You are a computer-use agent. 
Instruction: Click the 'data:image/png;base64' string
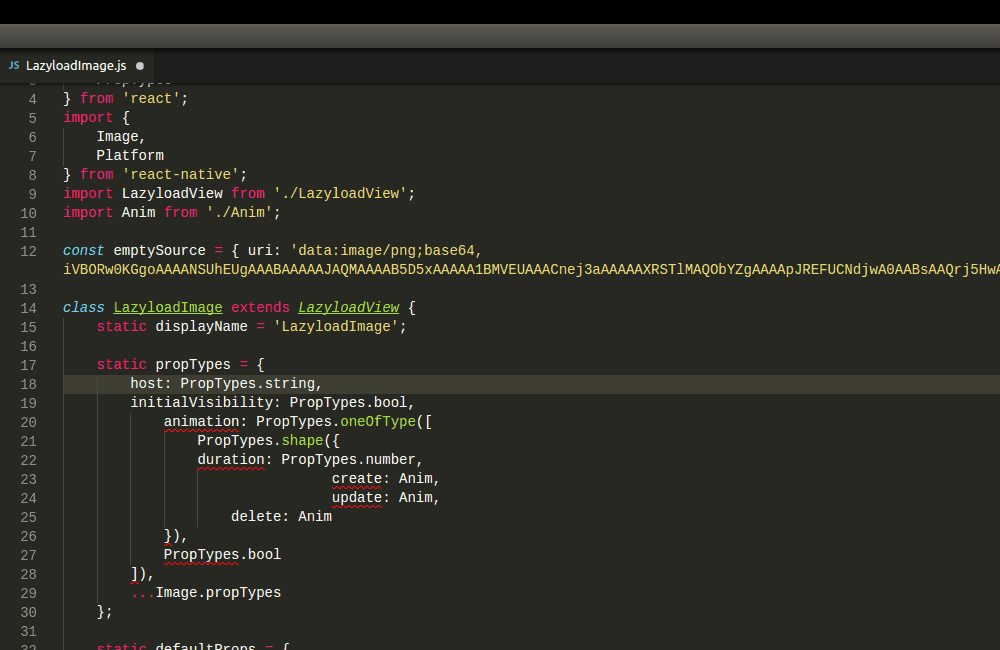click(x=386, y=251)
